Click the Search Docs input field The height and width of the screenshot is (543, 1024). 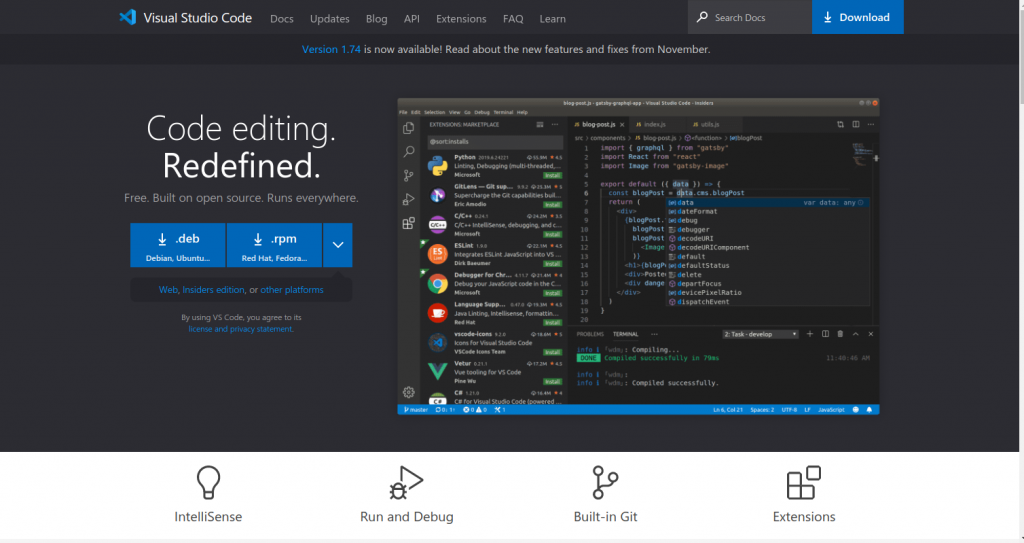click(749, 17)
